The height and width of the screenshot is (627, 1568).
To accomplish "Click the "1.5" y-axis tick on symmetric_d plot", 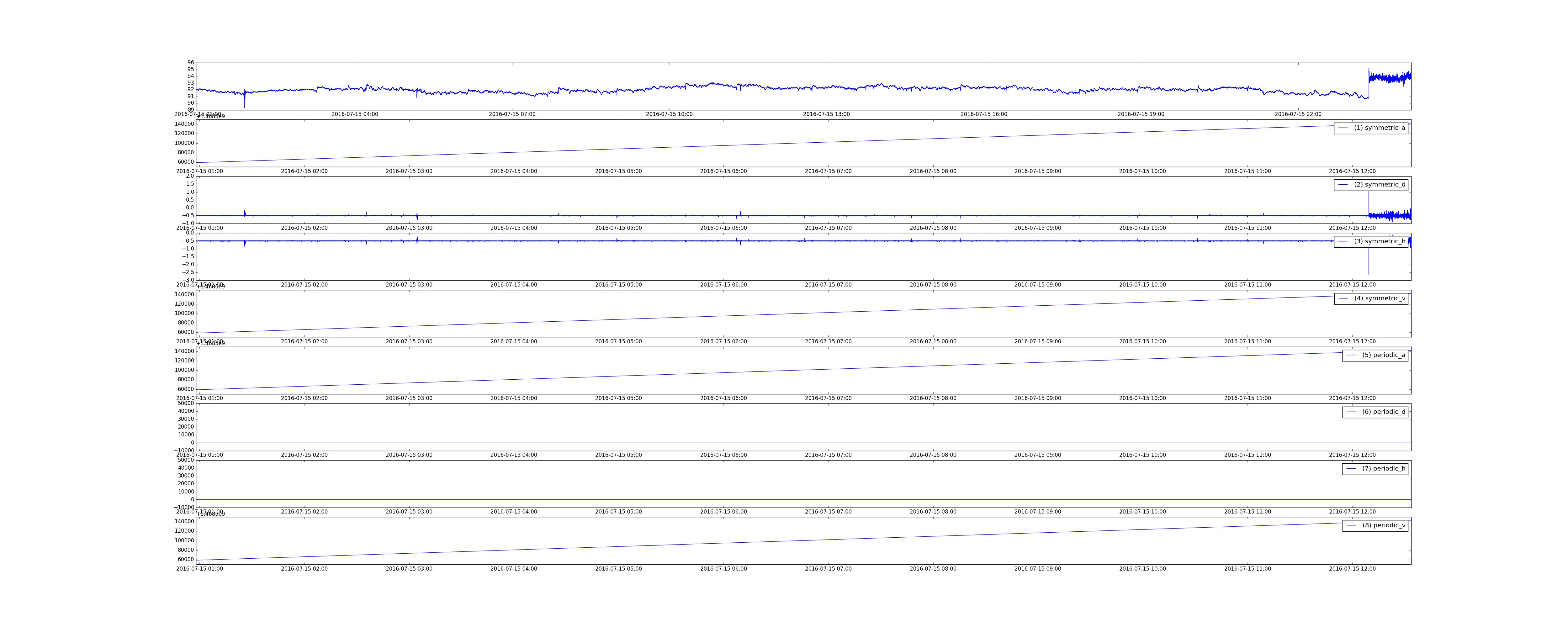I will pos(190,184).
